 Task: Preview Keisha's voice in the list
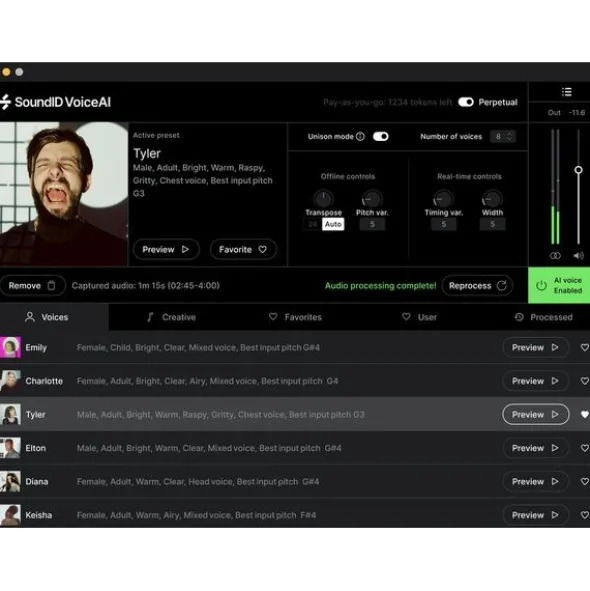click(x=535, y=515)
